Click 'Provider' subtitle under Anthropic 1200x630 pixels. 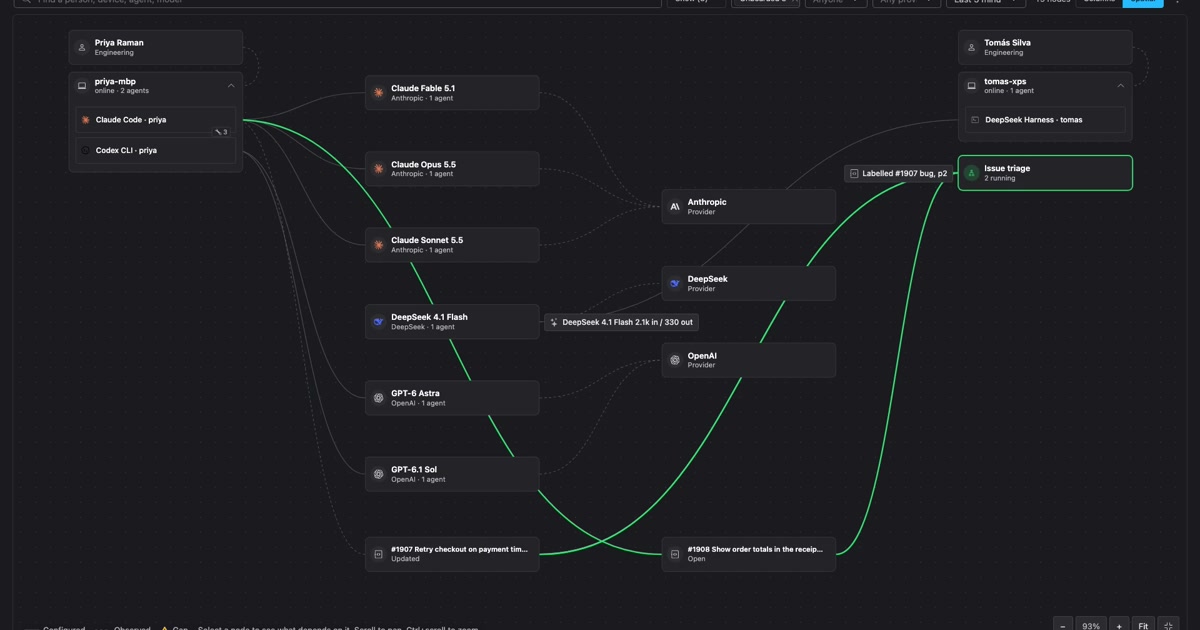[x=701, y=212]
